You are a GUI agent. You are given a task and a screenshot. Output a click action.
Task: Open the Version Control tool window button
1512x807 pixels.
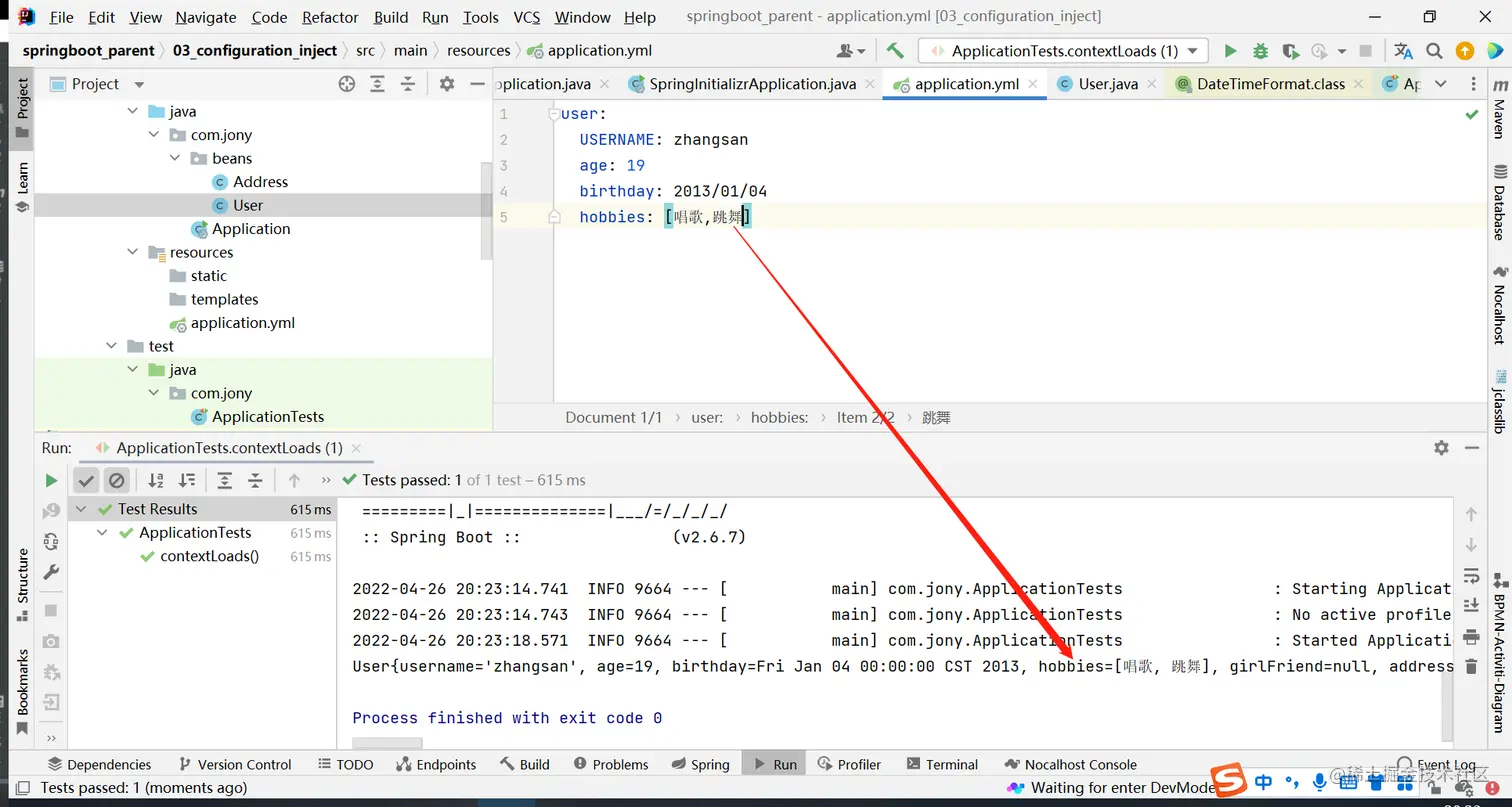click(x=235, y=764)
